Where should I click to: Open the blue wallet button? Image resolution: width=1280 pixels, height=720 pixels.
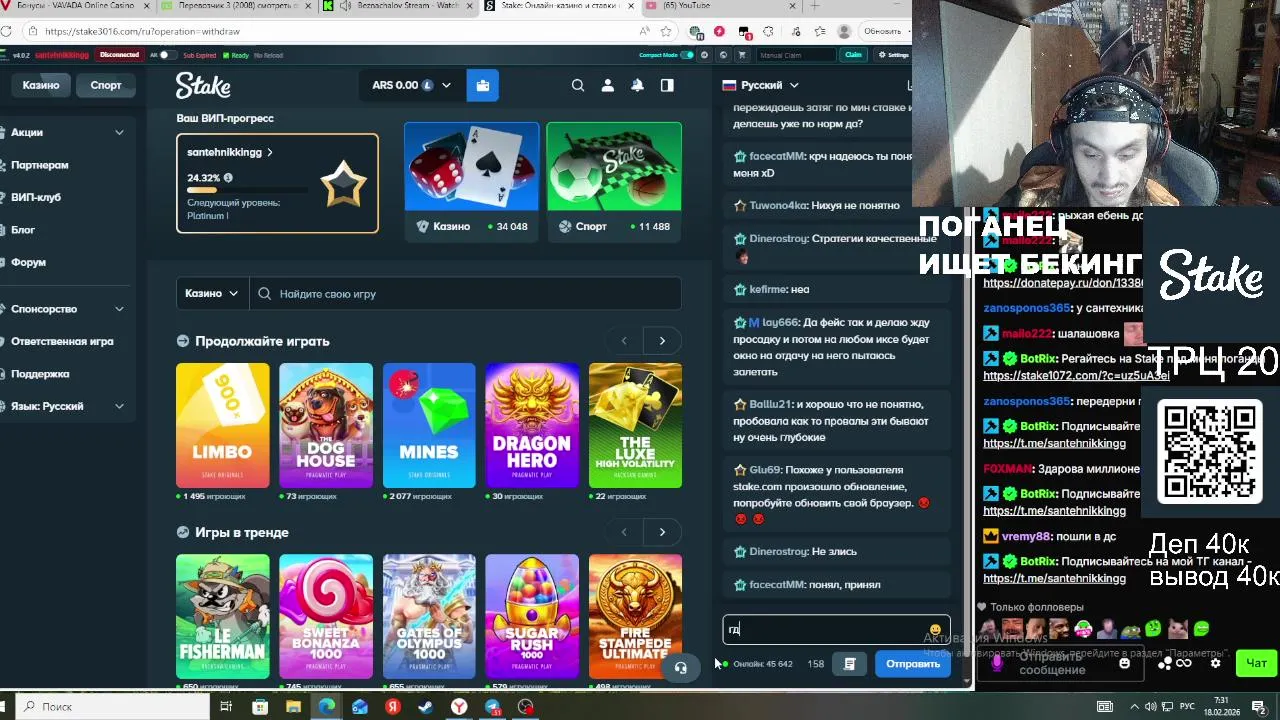(483, 85)
